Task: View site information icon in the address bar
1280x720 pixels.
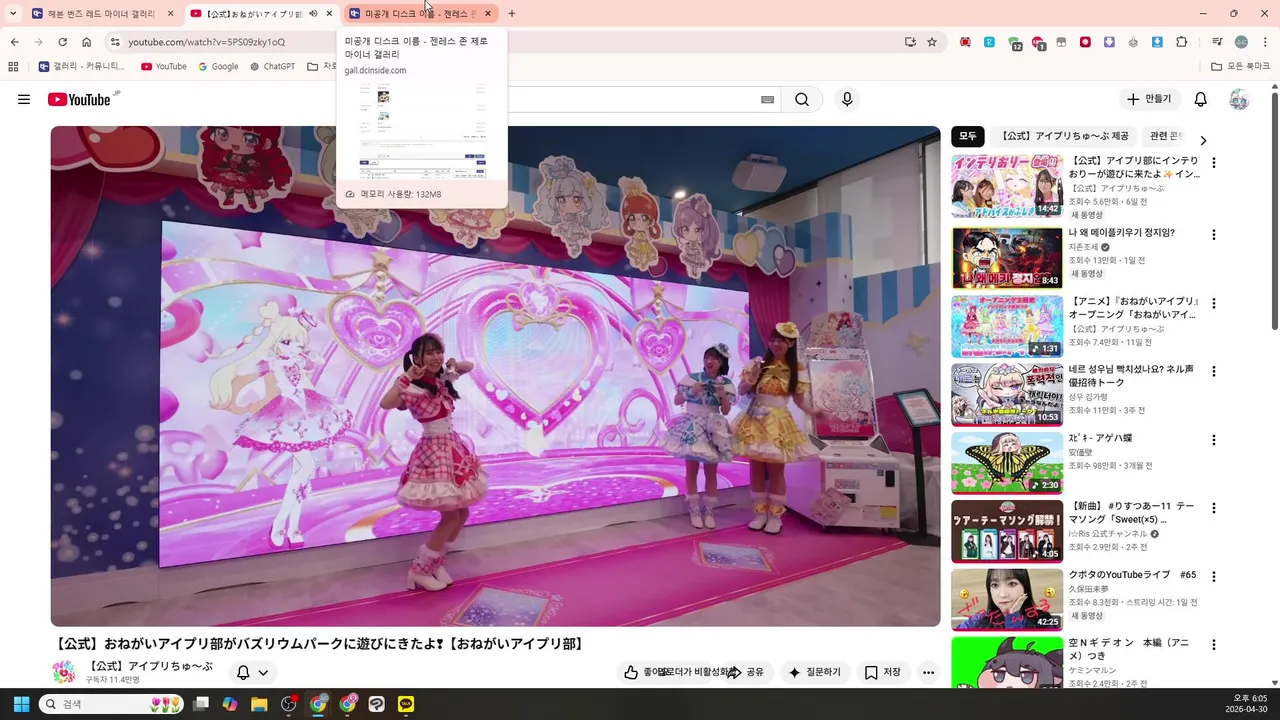Action: tap(115, 42)
